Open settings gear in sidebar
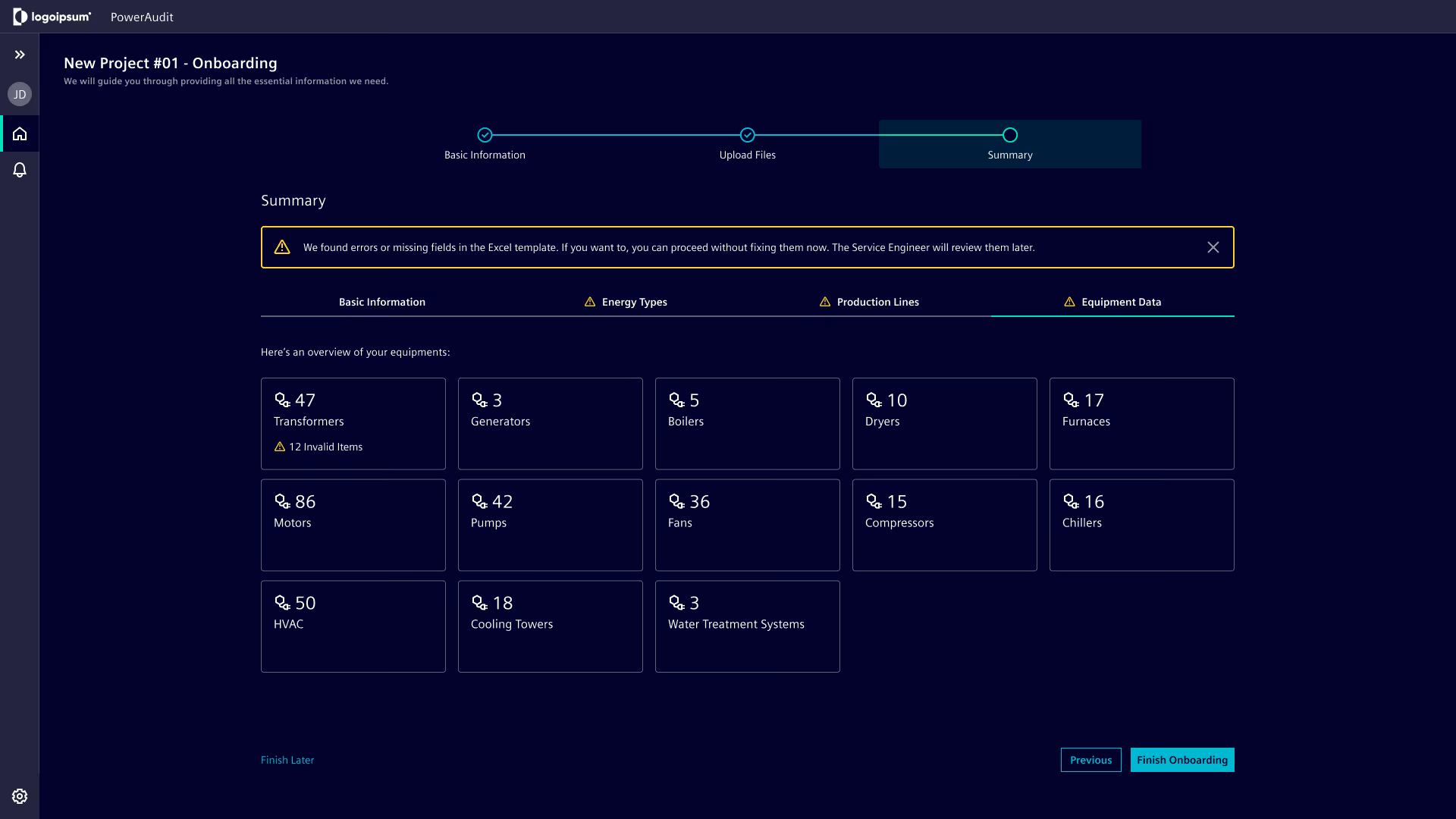 20,796
